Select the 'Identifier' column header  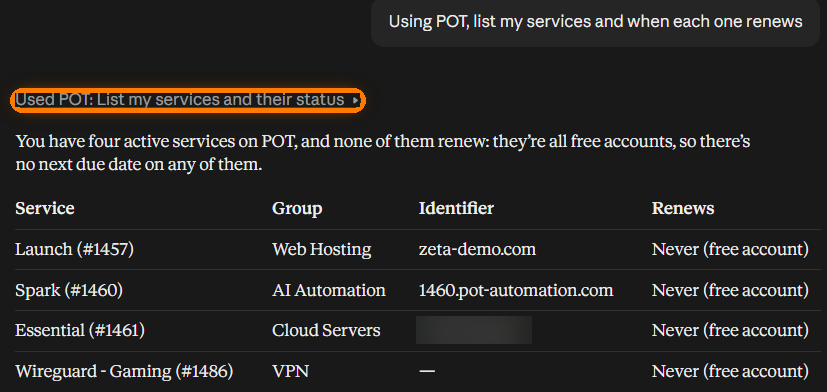(x=456, y=208)
